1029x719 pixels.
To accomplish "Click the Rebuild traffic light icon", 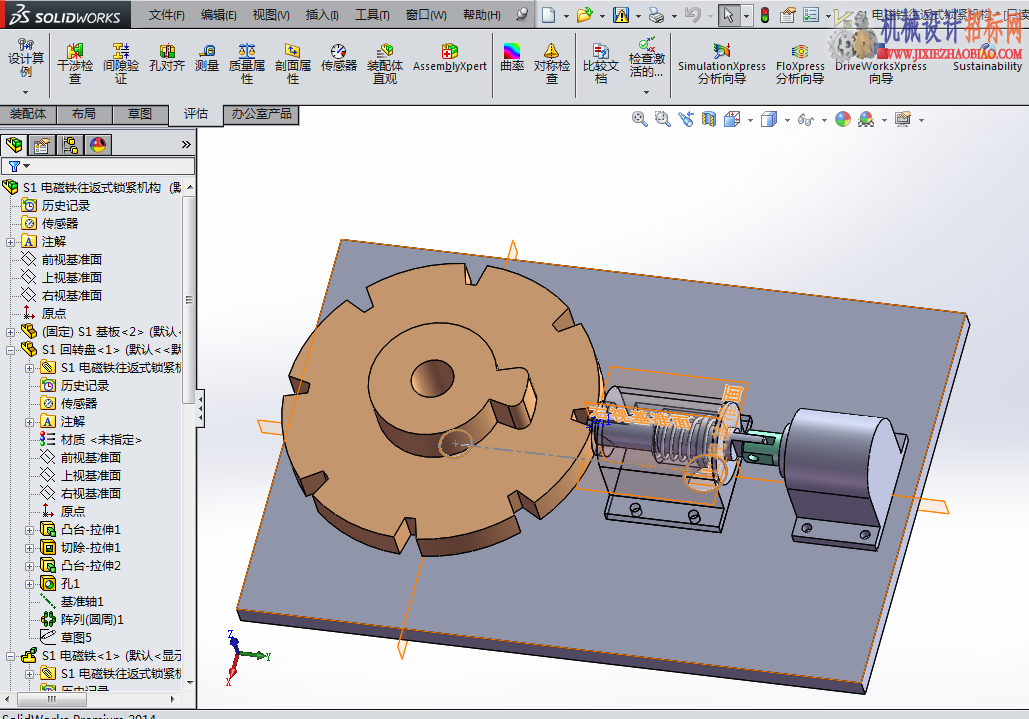I will (x=765, y=14).
